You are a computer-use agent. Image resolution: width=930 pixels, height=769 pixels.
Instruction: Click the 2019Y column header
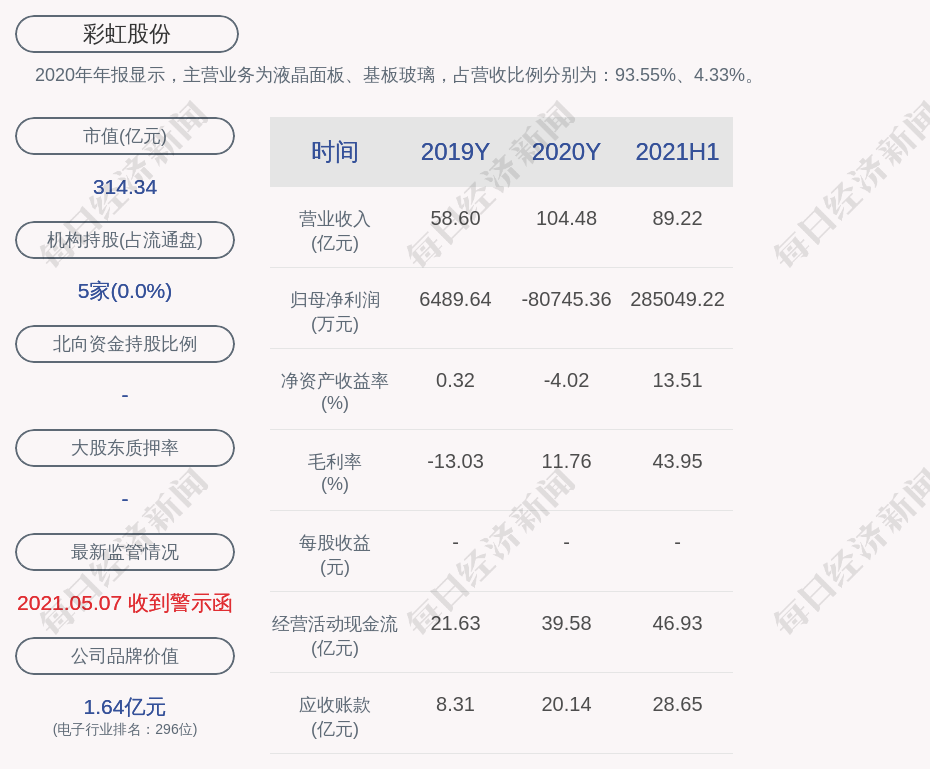coord(455,152)
